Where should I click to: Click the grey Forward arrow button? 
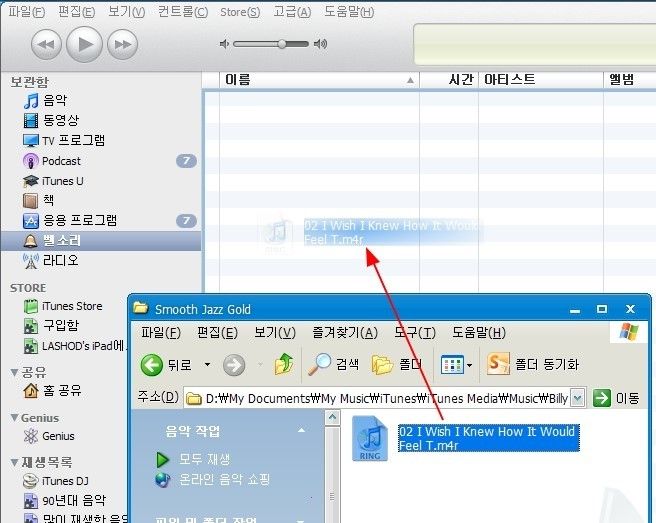coord(234,365)
